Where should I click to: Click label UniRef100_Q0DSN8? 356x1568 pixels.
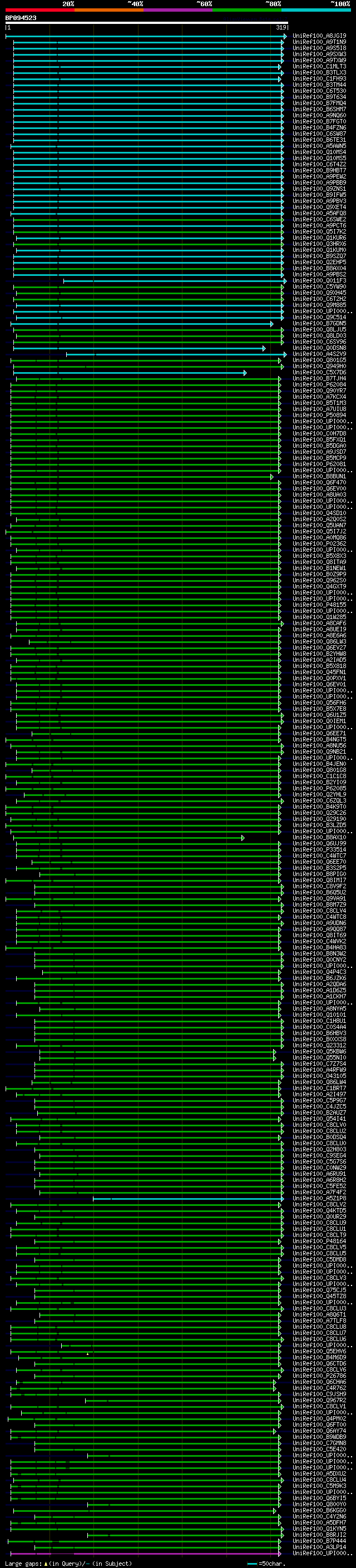click(319, 348)
